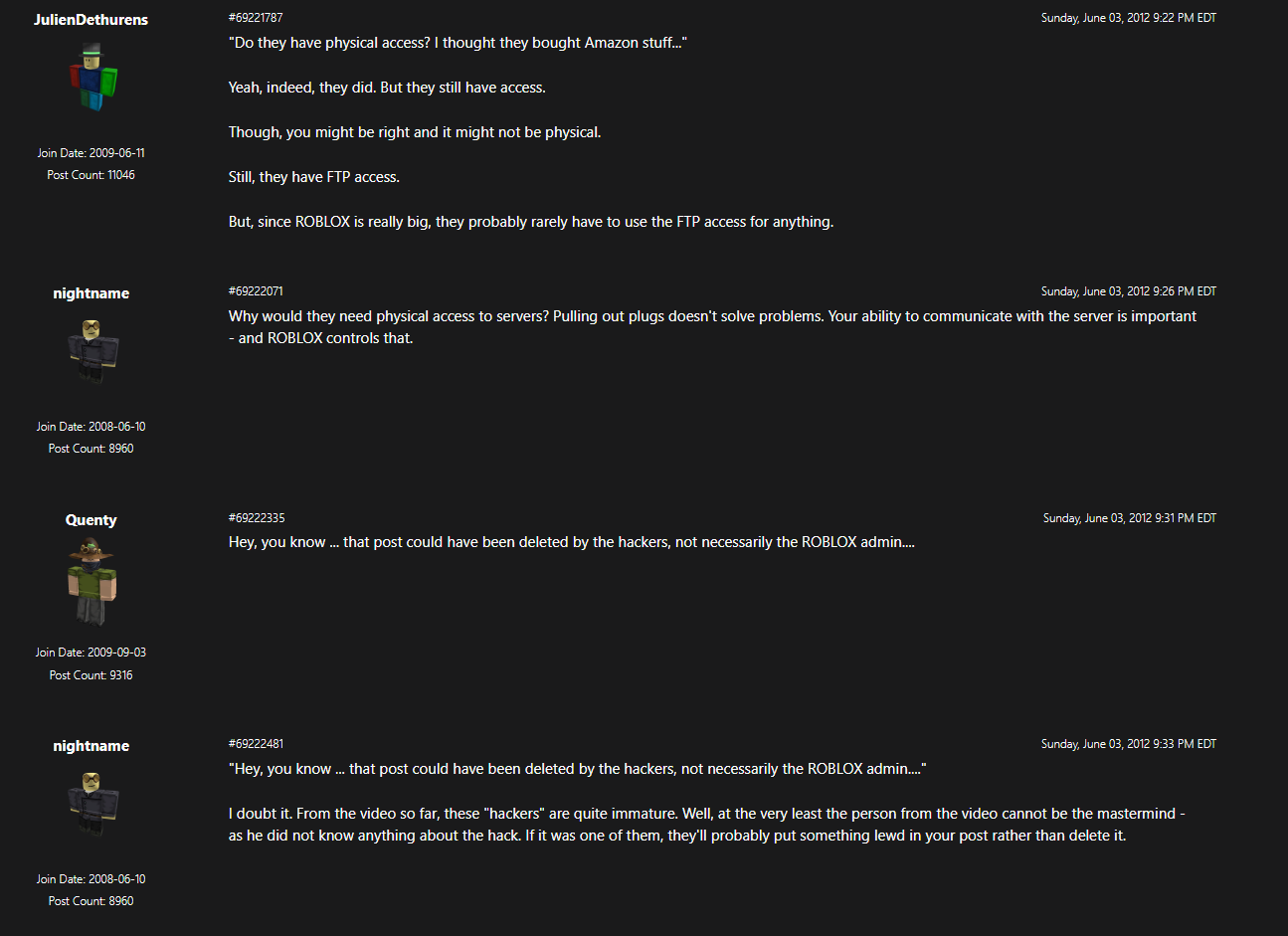Screen dimensions: 1288x936
Task: Open the bottom nightname username link
Action: (x=91, y=746)
